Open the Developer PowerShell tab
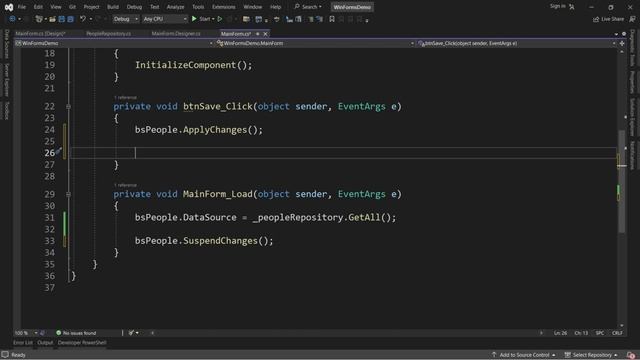The width and height of the screenshot is (640, 360). tap(82, 342)
